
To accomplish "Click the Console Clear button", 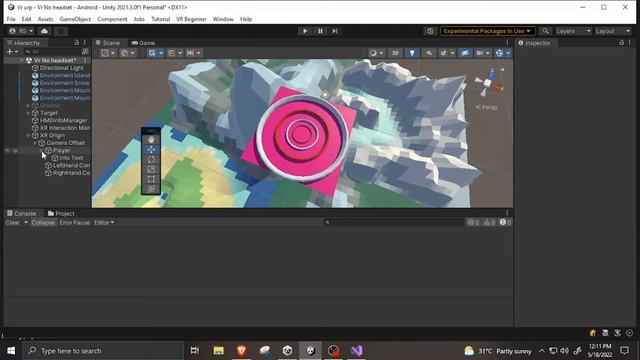I will [12, 222].
